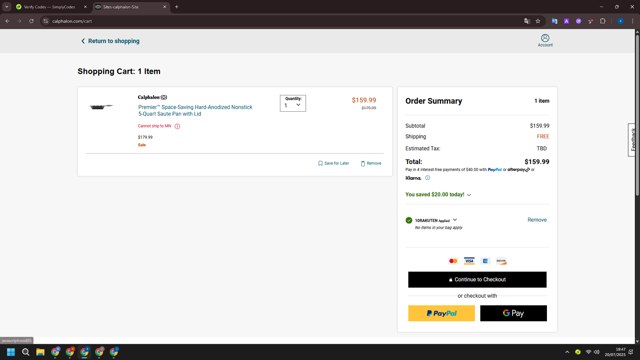Open the Quantity dropdown
Screen dimensions: 640x360
pos(293,103)
